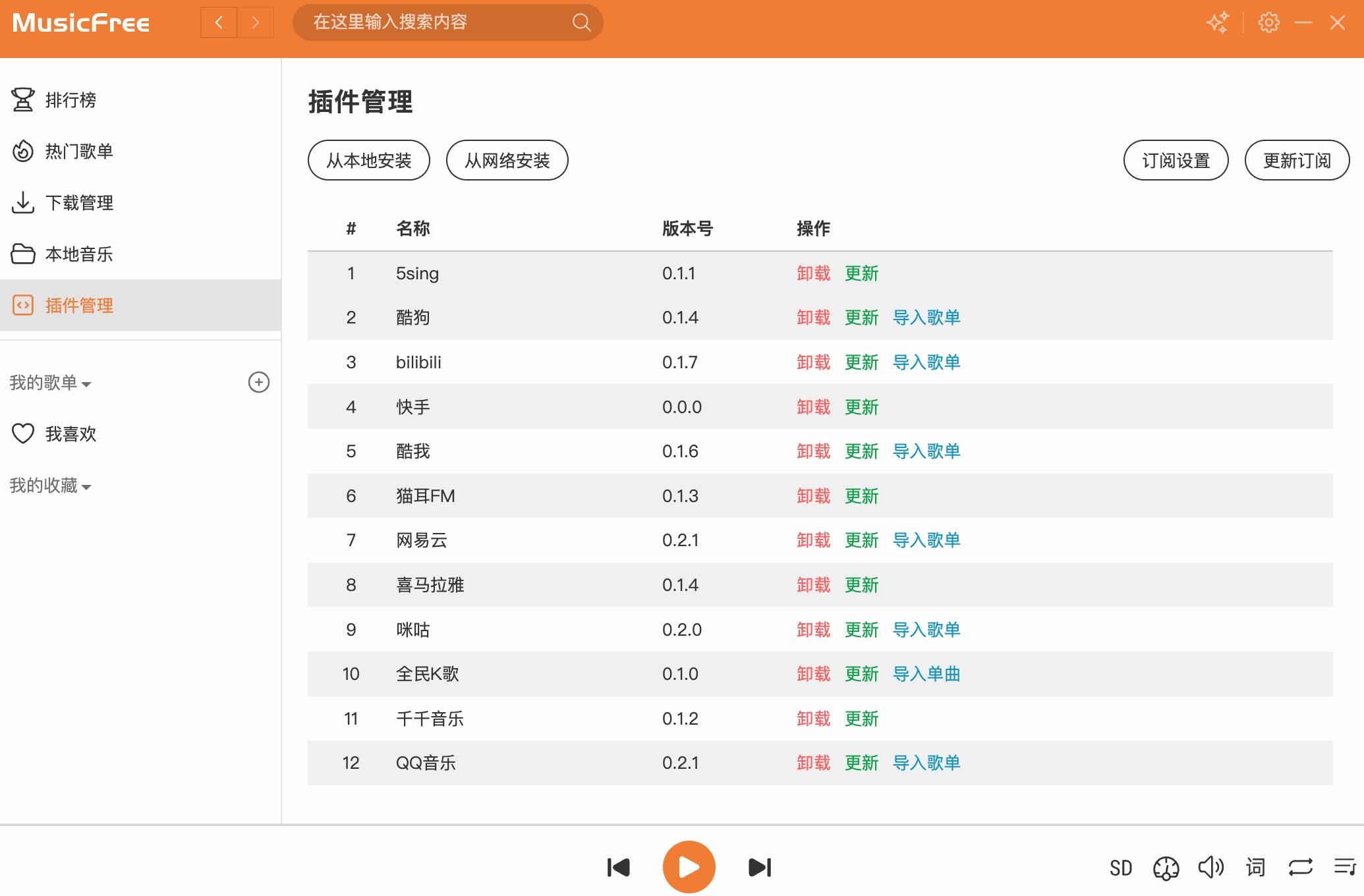Viewport: 1364px width, 896px height.
Task: Uninstall the 快手 plugin
Action: pyautogui.click(x=814, y=407)
